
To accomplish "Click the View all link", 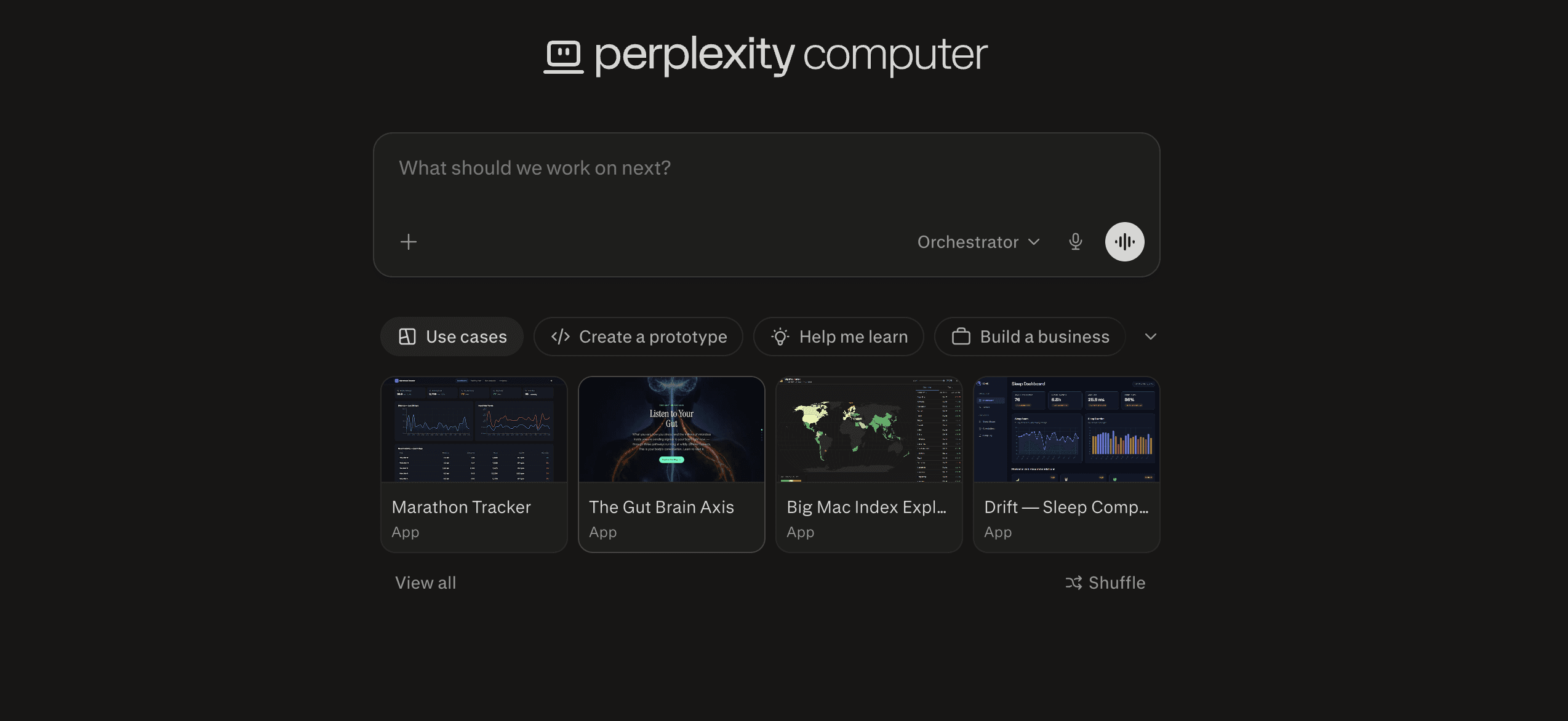I will [425, 583].
